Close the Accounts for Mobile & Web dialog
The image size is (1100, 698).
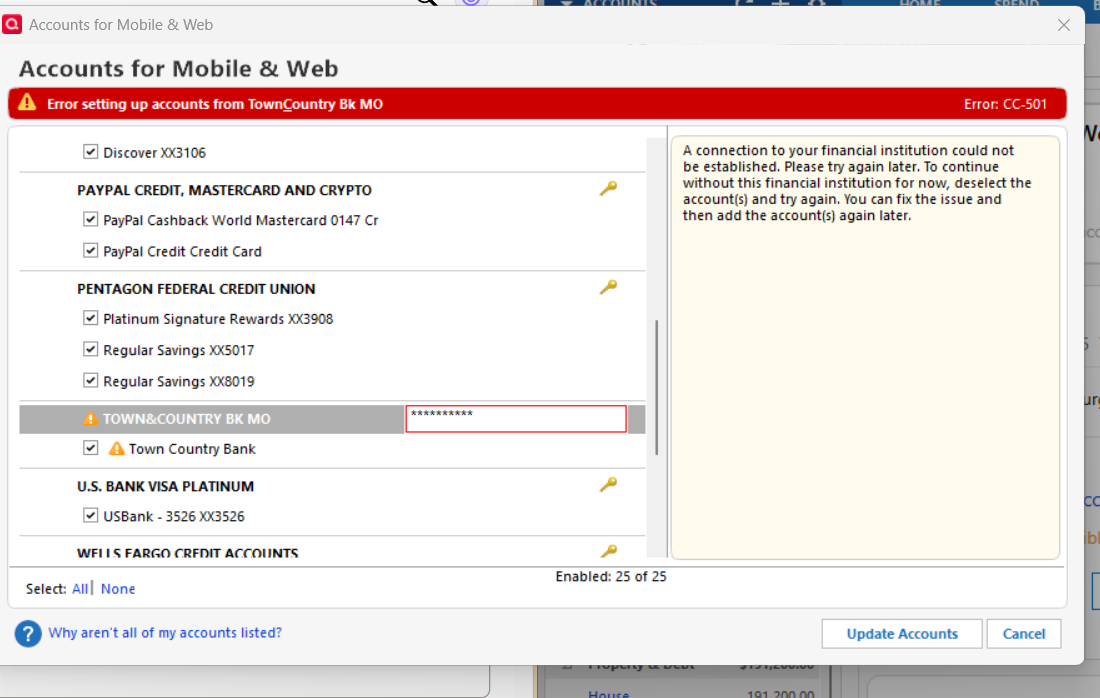click(x=1064, y=25)
